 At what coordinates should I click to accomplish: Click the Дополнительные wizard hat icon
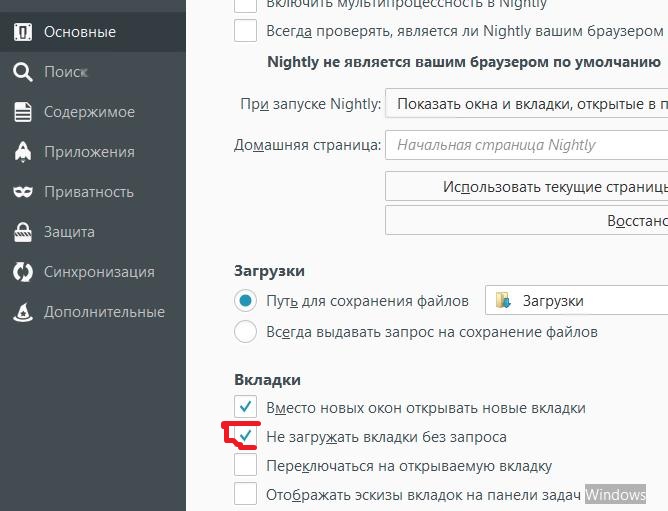click(x=23, y=312)
